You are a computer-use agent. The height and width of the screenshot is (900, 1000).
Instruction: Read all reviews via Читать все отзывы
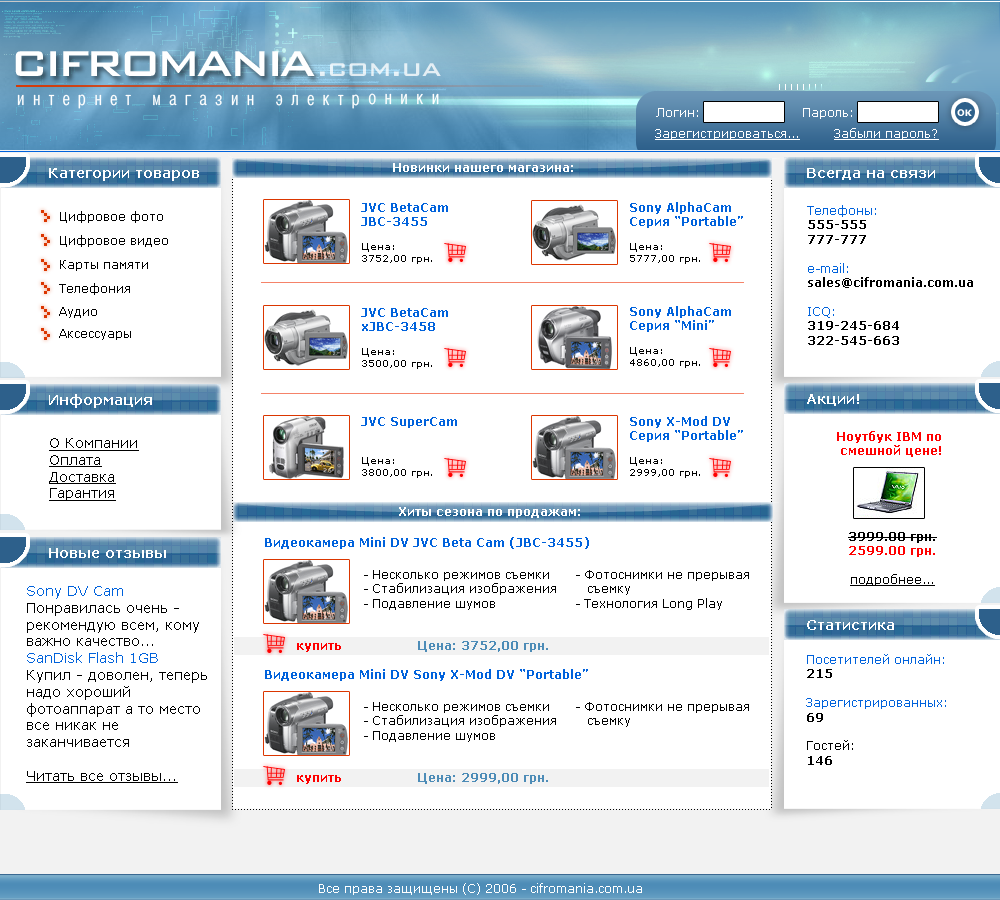pyautogui.click(x=101, y=776)
